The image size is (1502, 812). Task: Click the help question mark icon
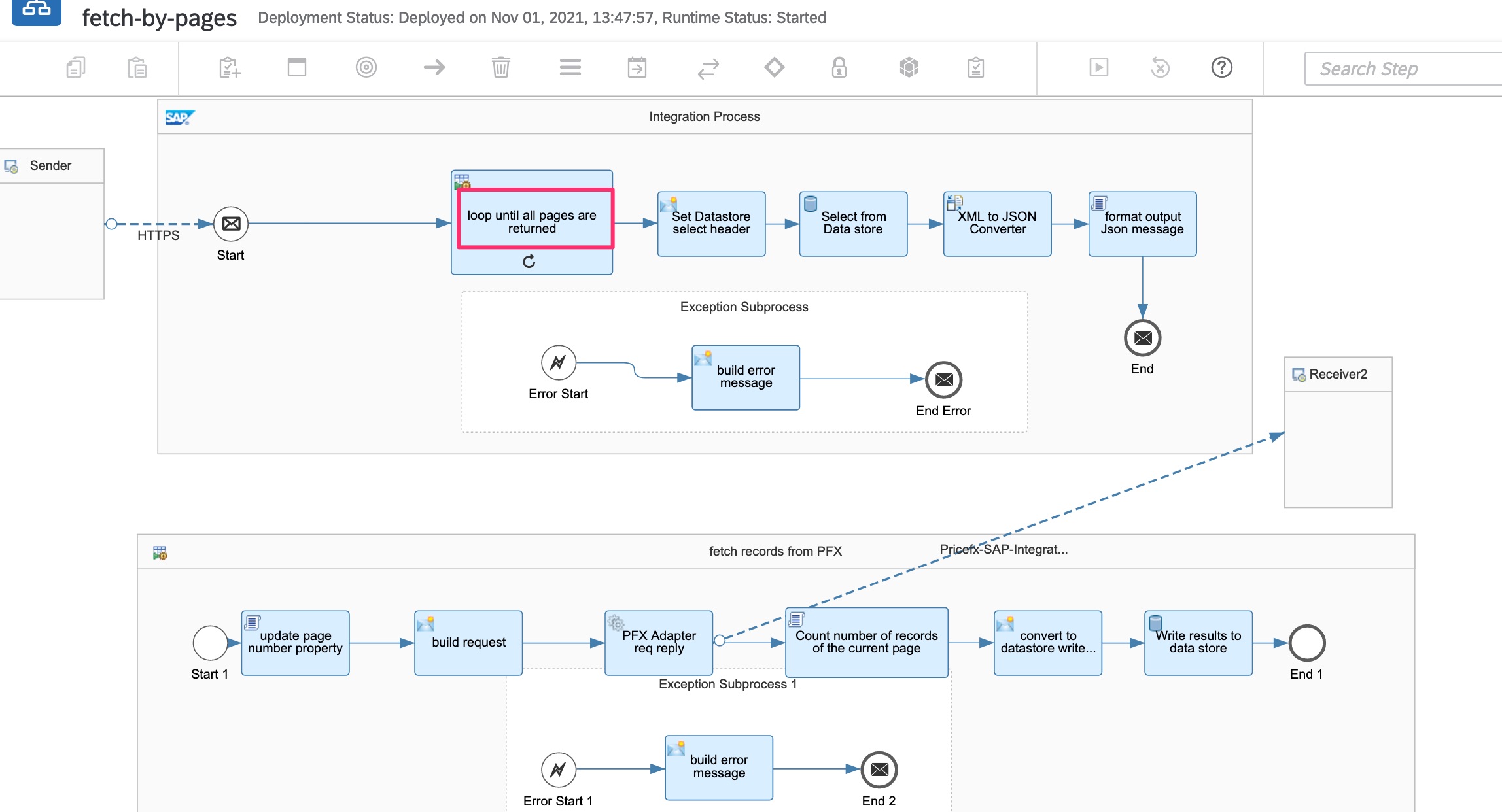coord(1221,67)
